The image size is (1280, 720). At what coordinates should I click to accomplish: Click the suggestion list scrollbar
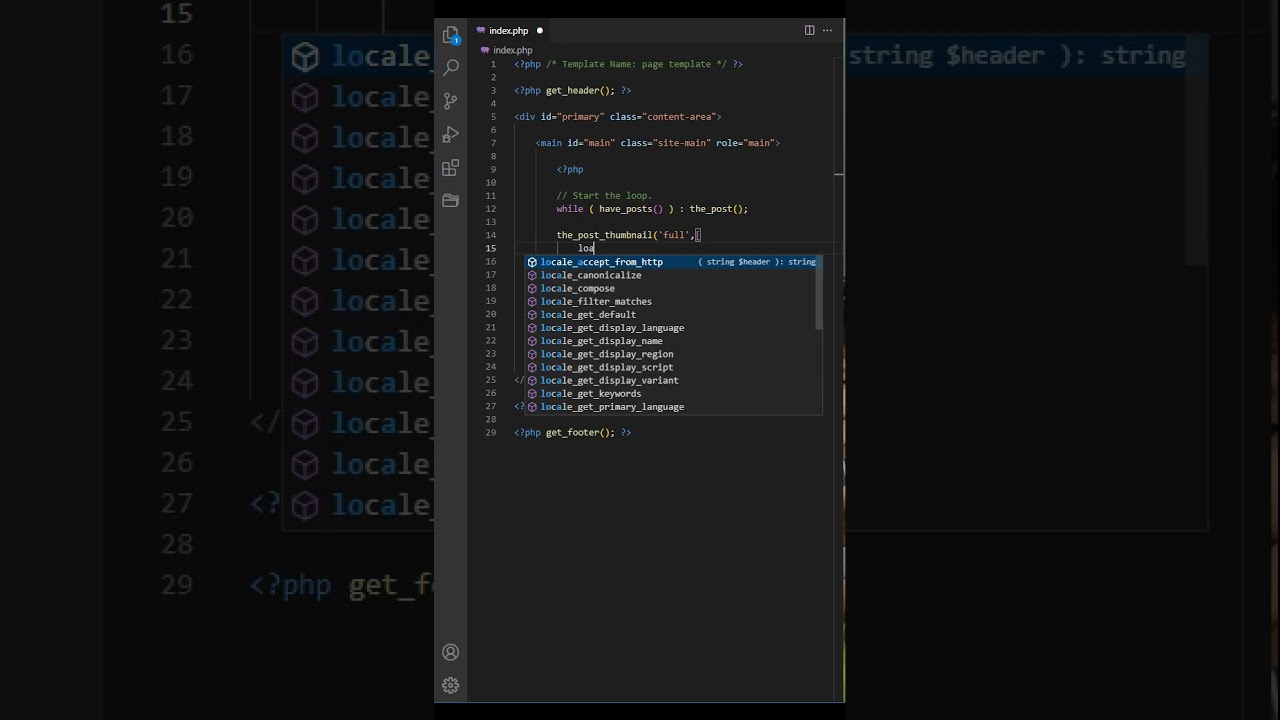819,292
